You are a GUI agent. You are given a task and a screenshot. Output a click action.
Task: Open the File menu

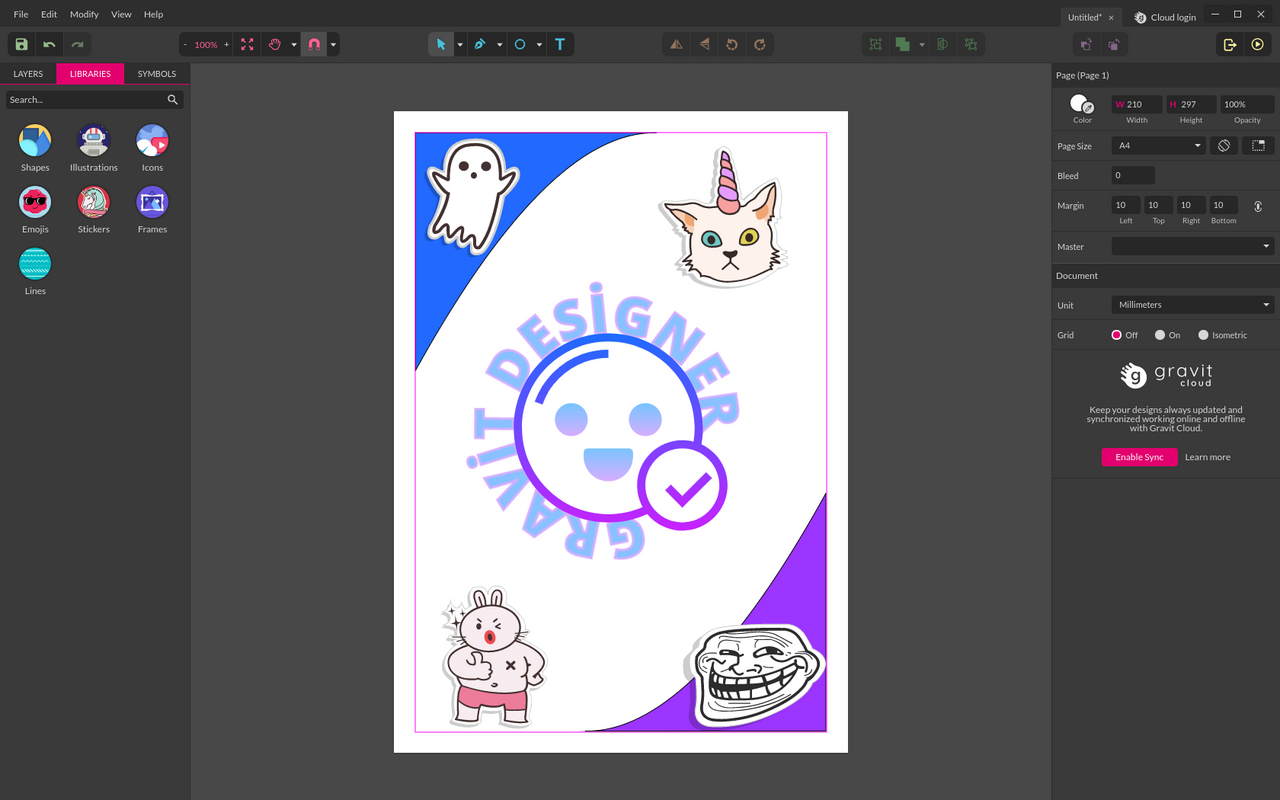coord(21,15)
